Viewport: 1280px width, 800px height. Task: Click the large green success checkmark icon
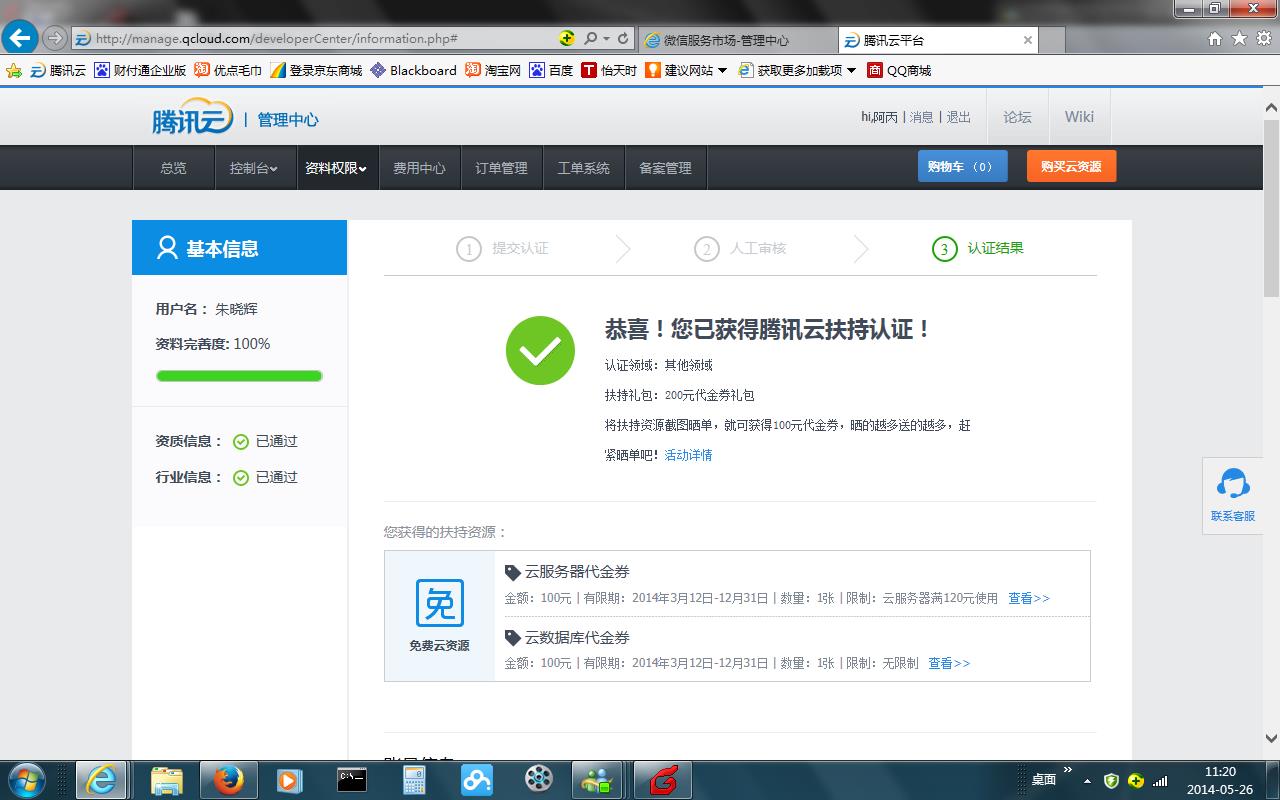(x=540, y=350)
